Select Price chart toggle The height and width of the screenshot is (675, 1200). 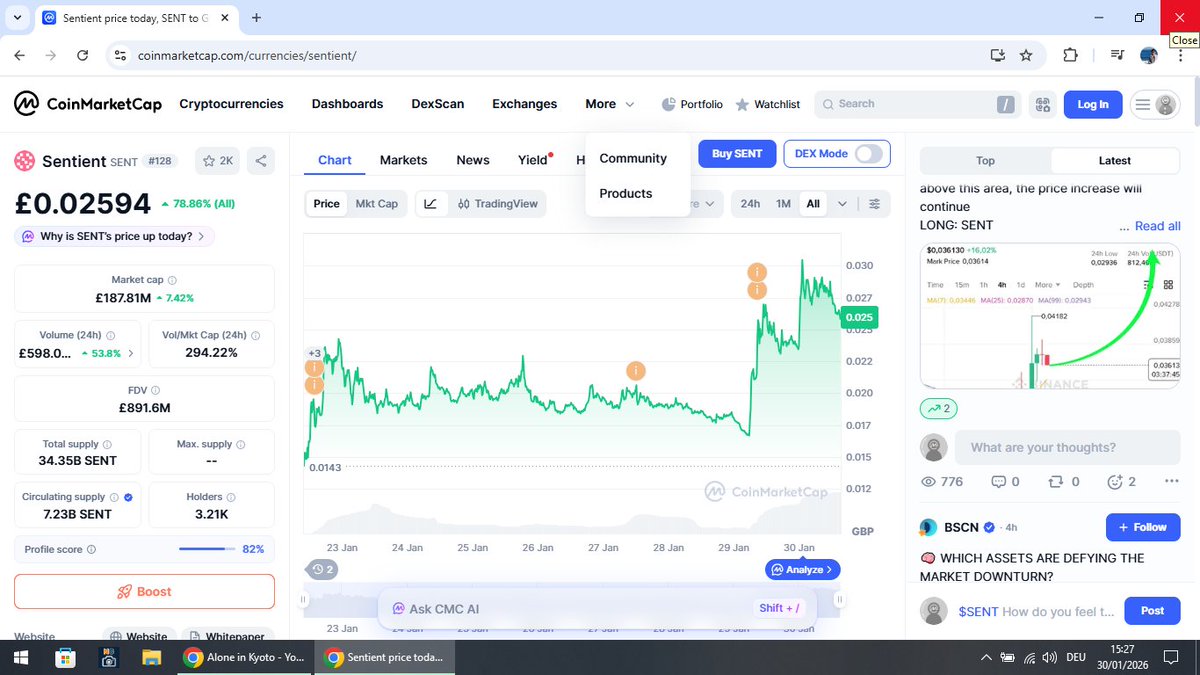tap(326, 203)
